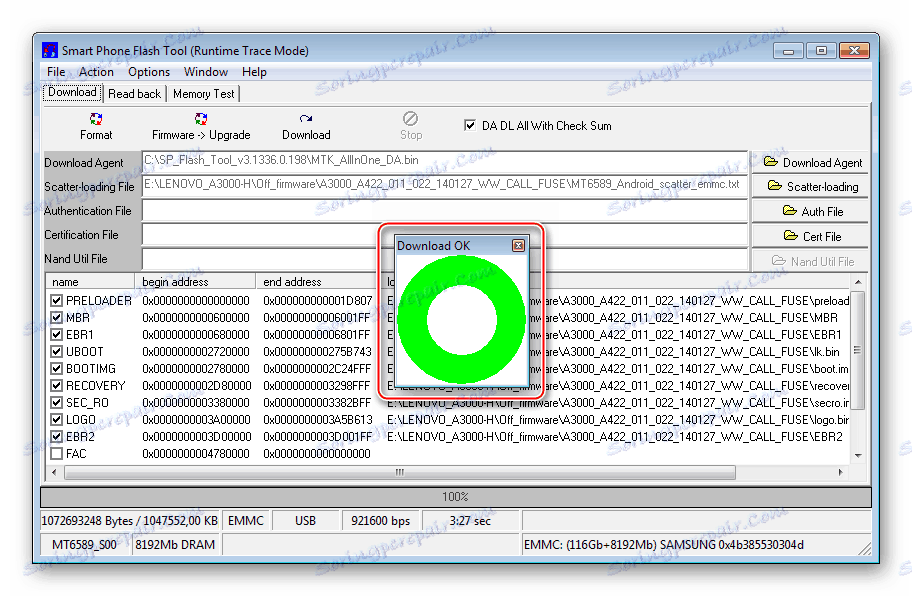Click the PRELOADER begin address cell
Image resolution: width=912 pixels, height=596 pixels.
[x=196, y=301]
